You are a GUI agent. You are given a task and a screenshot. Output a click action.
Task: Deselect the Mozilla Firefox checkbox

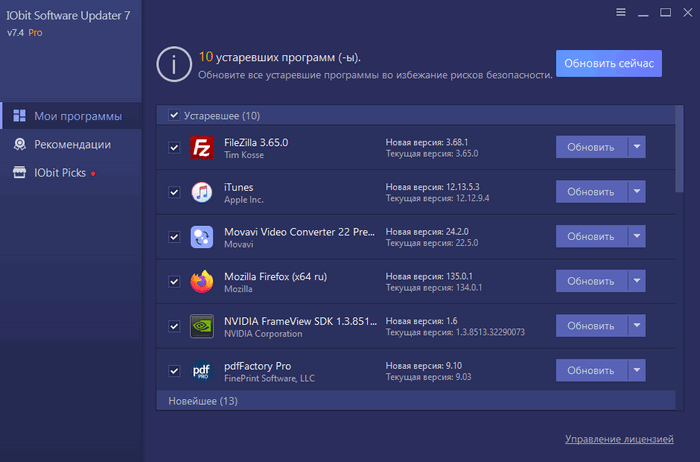click(174, 282)
